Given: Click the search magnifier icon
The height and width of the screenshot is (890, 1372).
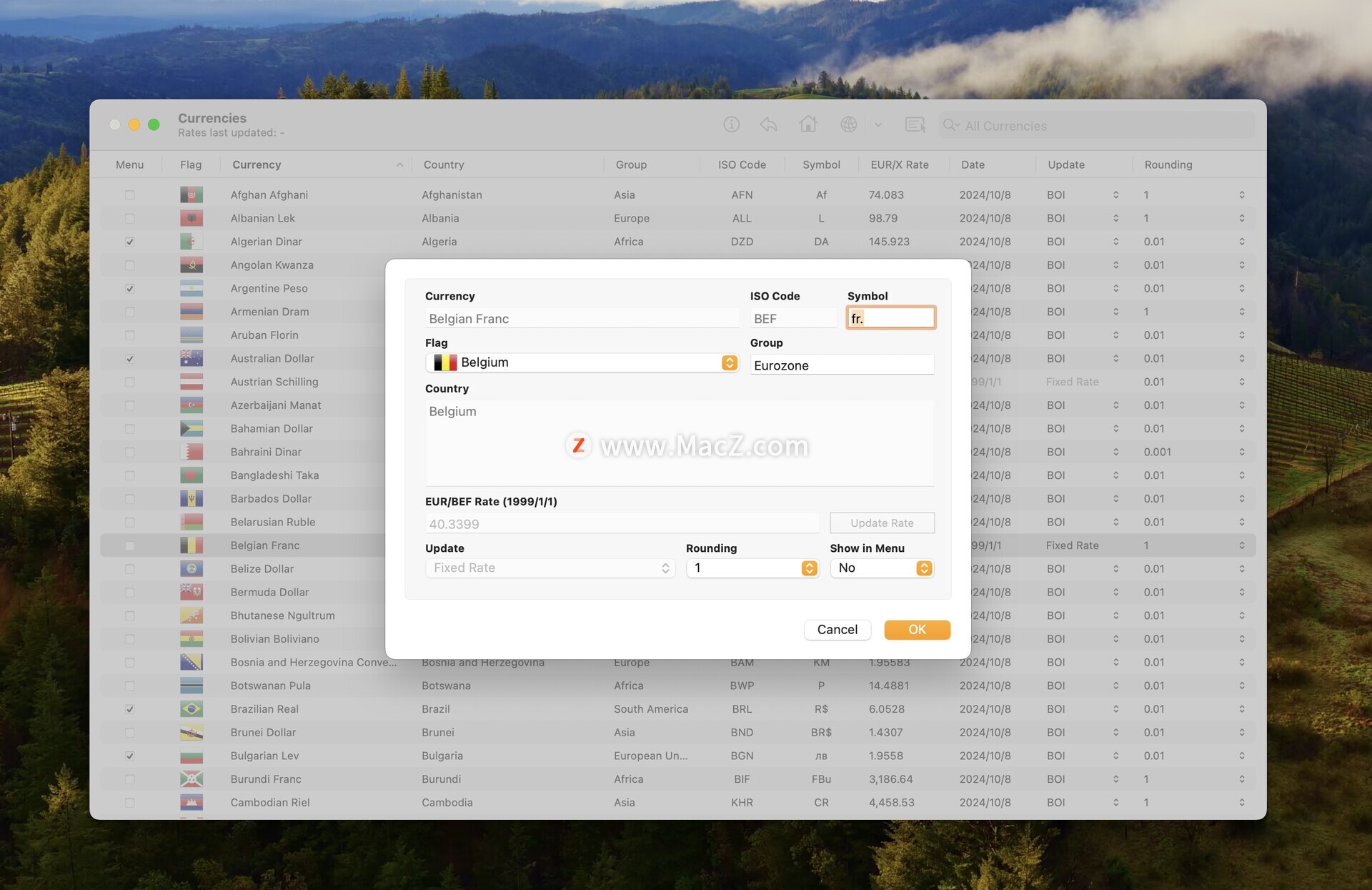Looking at the screenshot, I should 951,125.
